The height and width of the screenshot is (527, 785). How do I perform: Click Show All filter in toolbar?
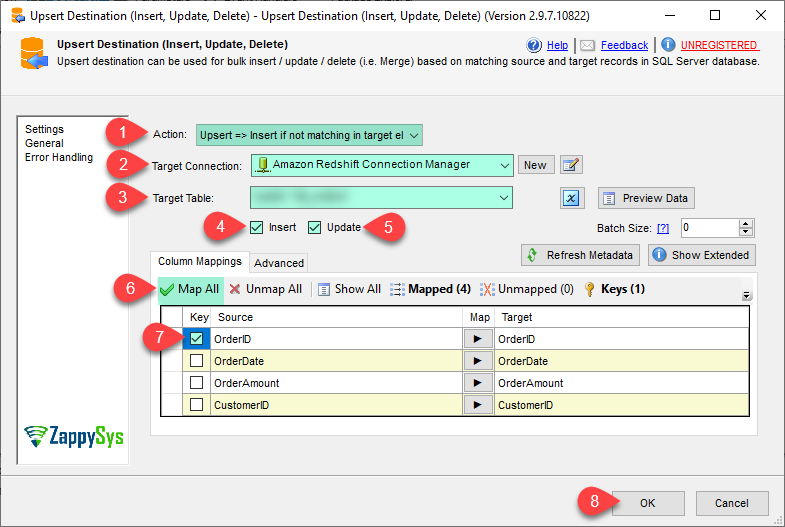coord(349,289)
